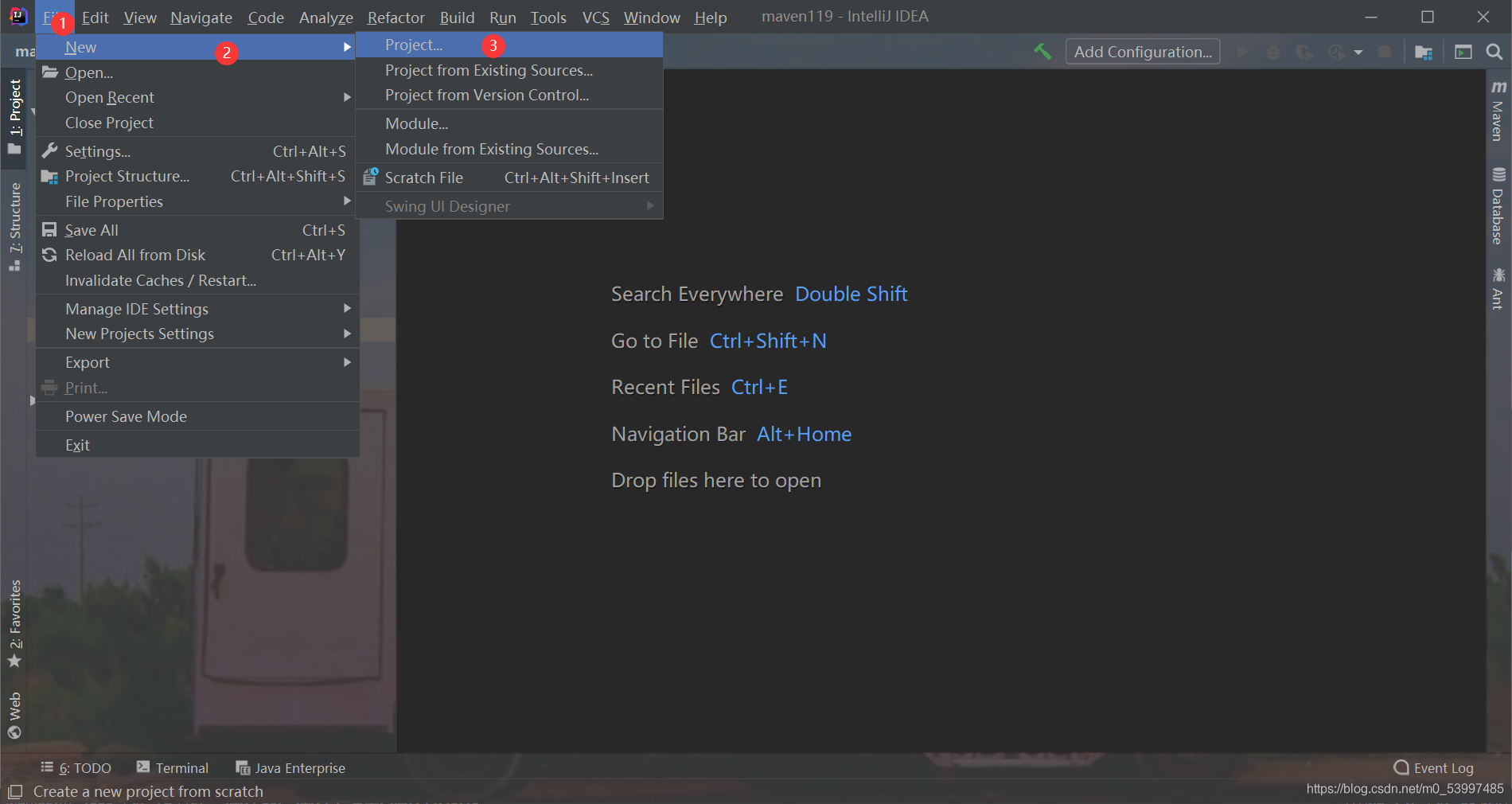Open the Terminal tool window
Viewport: 1512px width, 804px height.
173,768
